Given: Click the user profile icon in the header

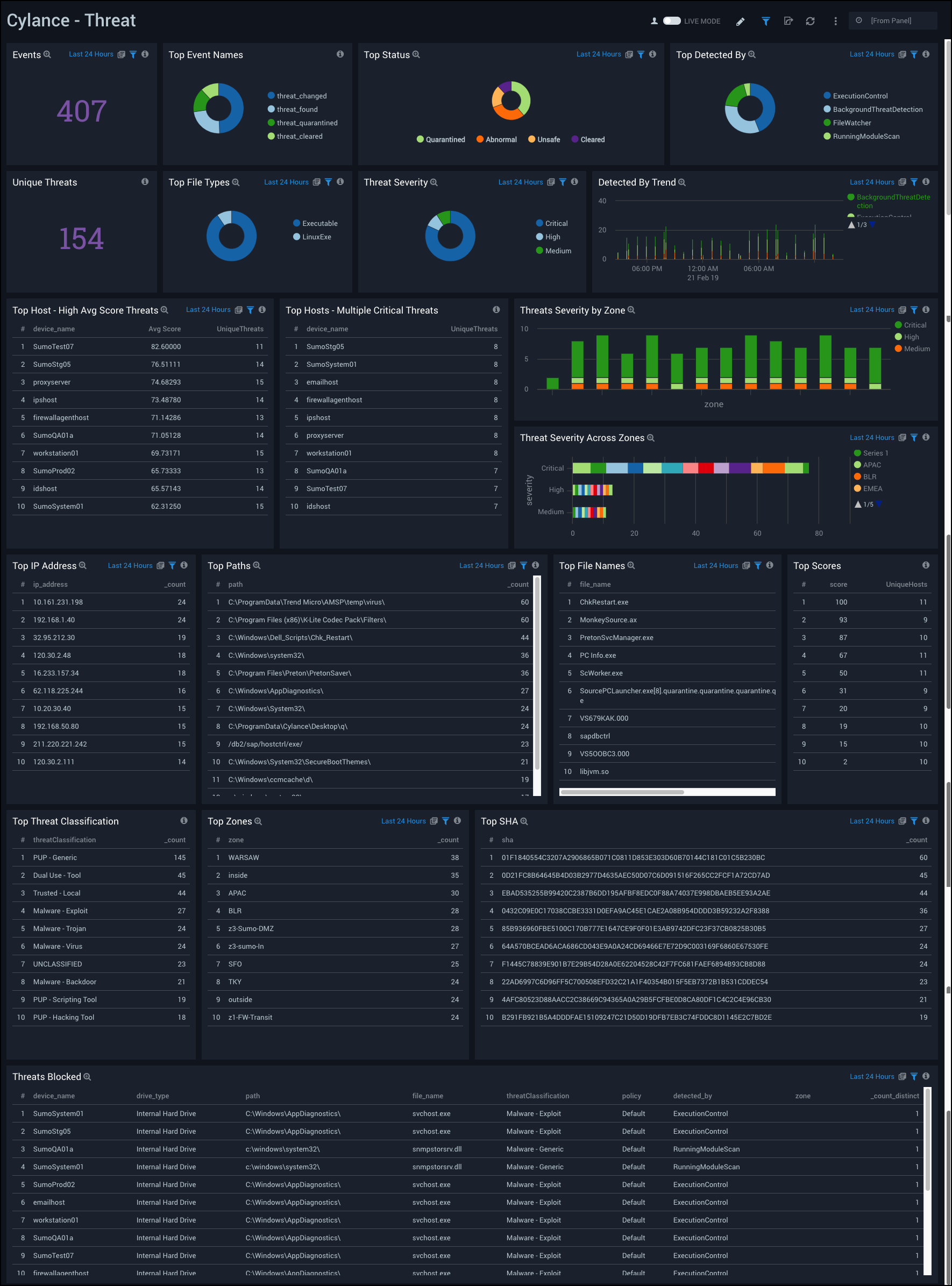Looking at the screenshot, I should click(x=653, y=20).
